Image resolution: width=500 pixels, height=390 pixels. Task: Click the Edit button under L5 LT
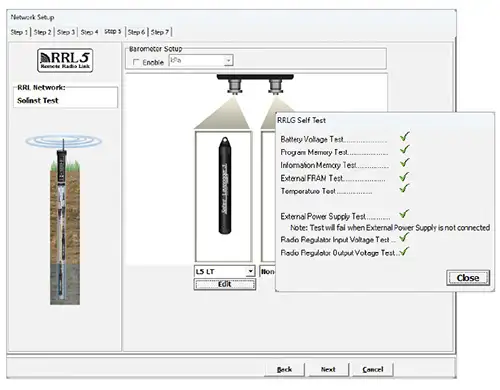tap(225, 284)
